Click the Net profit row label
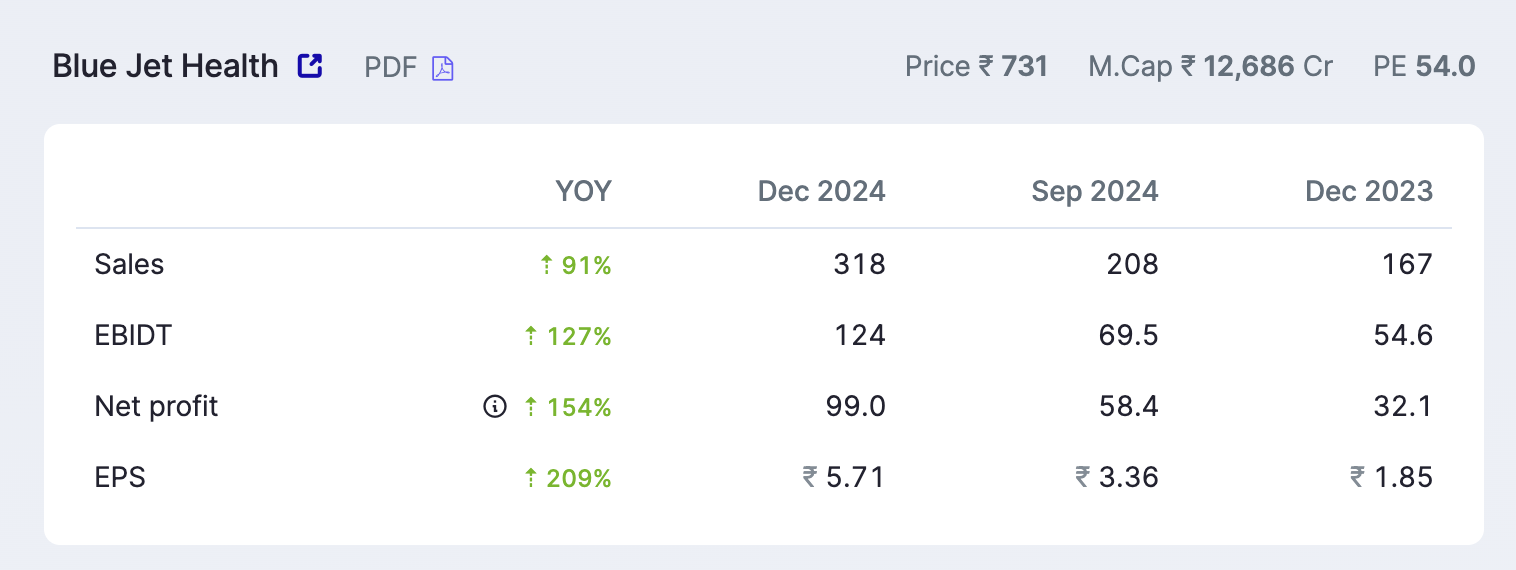 pyautogui.click(x=156, y=406)
